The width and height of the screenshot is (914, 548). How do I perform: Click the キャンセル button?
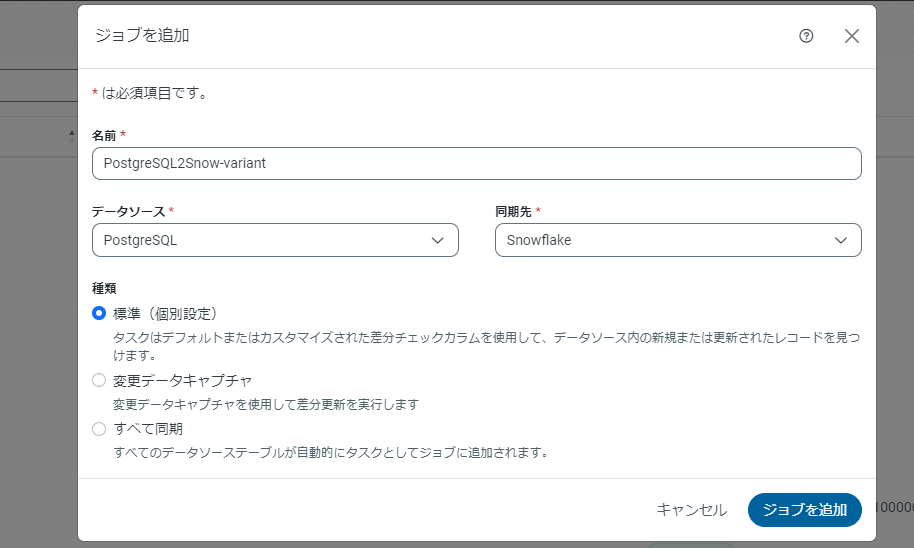click(x=691, y=510)
